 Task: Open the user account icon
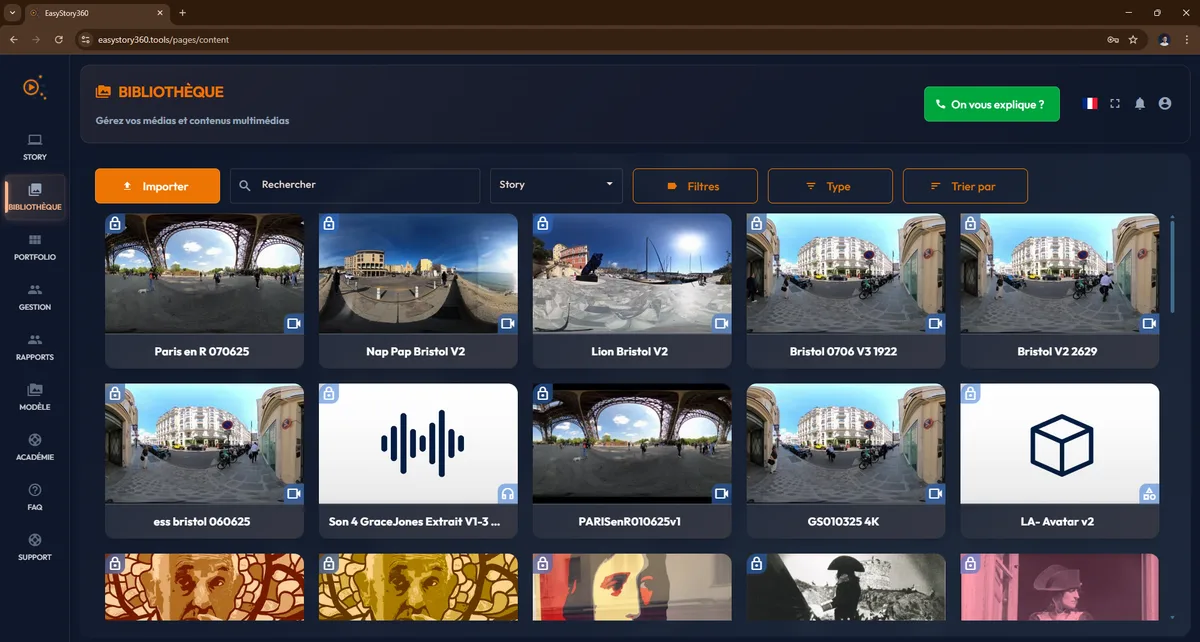1165,103
